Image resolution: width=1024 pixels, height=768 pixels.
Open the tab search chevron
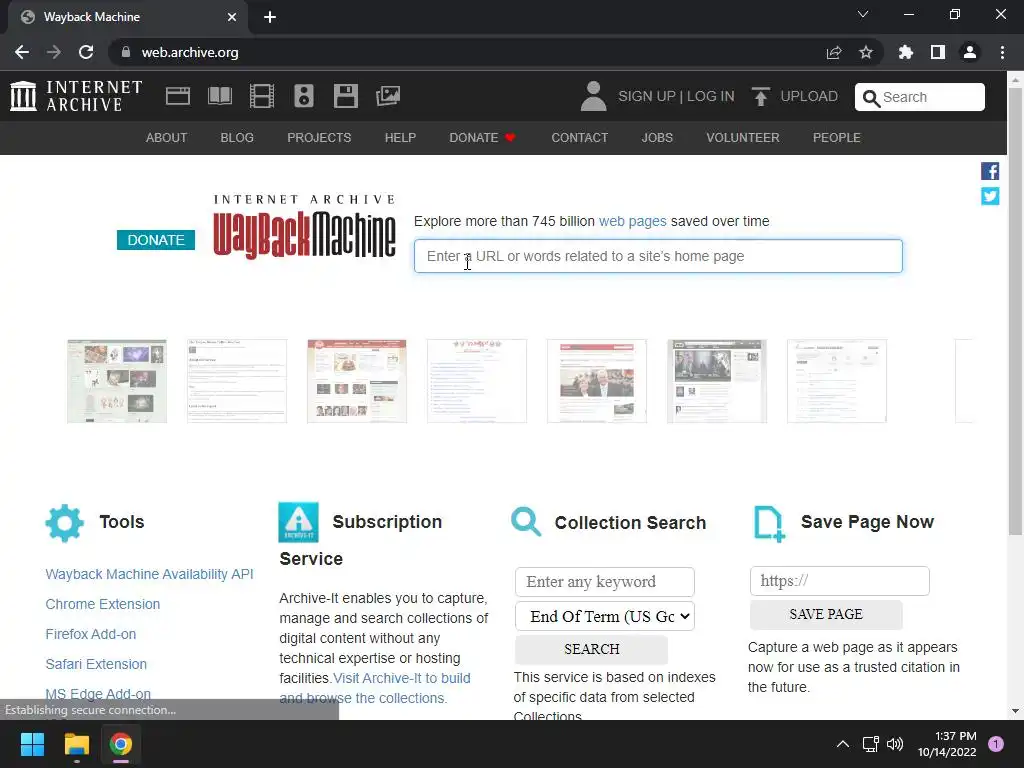(863, 14)
